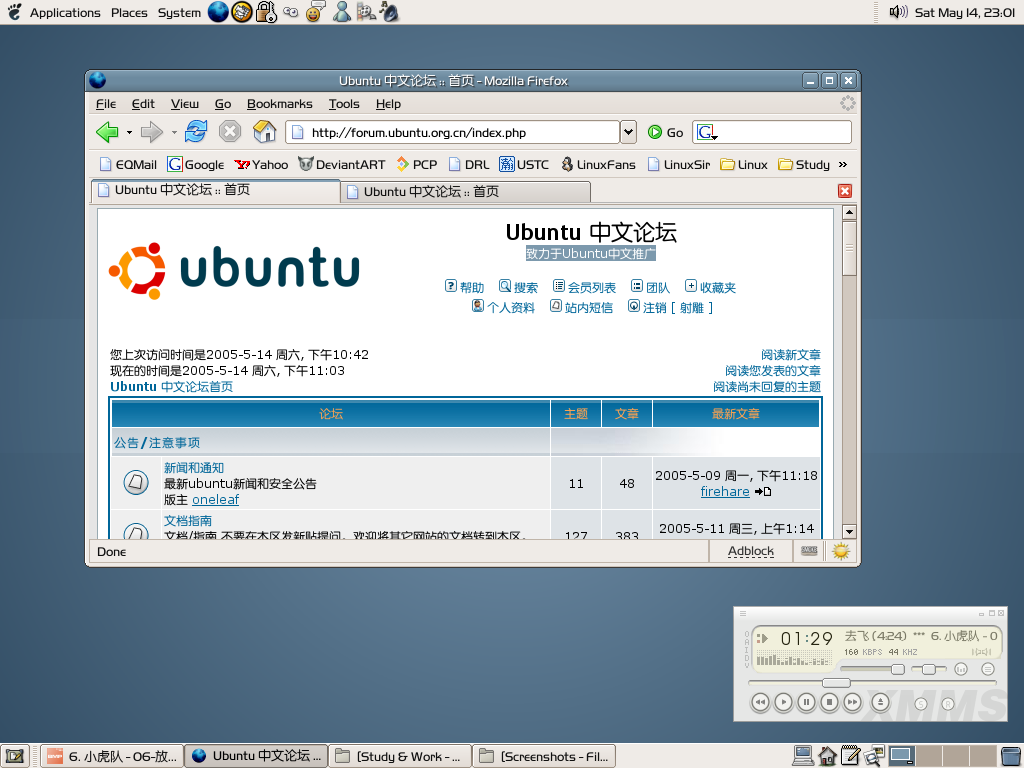Click the Forward arrow in Firefox toolbar
Viewport: 1024px width, 768px height.
[x=152, y=133]
